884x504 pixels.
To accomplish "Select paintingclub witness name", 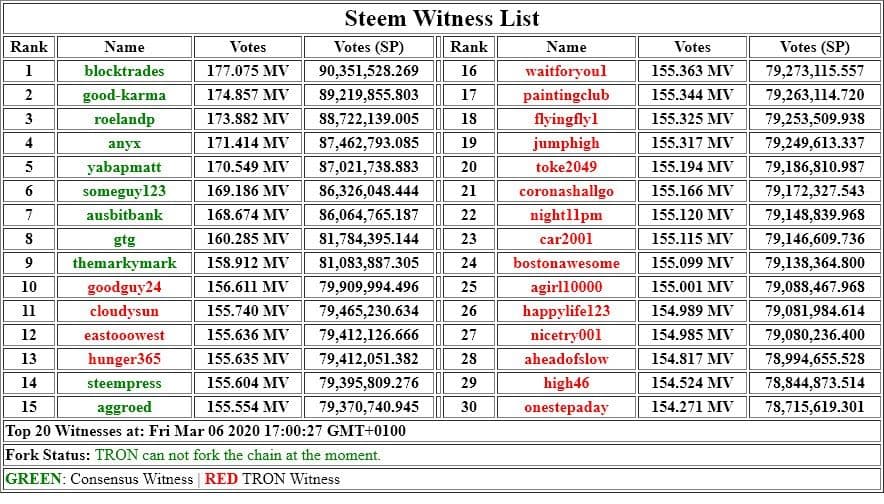I will pos(566,95).
